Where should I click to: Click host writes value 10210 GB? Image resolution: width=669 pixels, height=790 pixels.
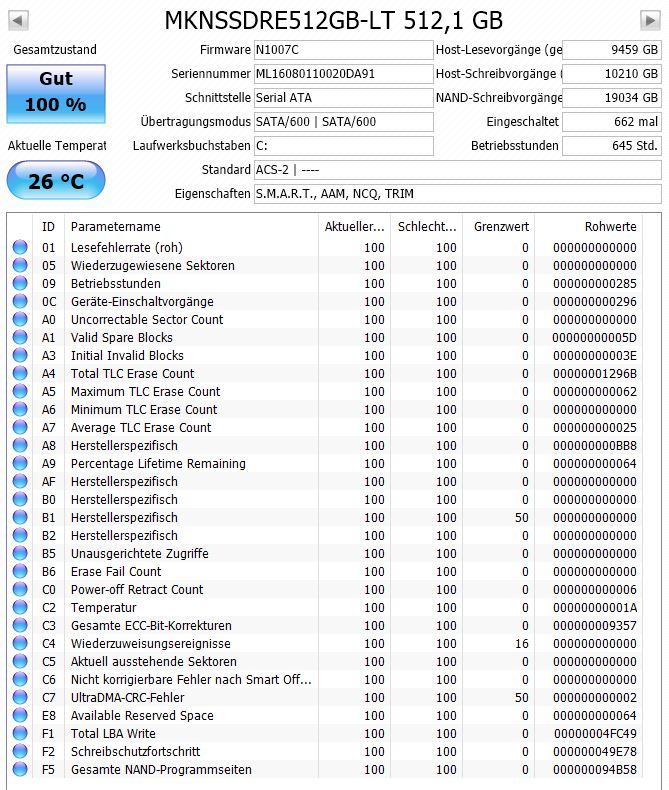[612, 74]
